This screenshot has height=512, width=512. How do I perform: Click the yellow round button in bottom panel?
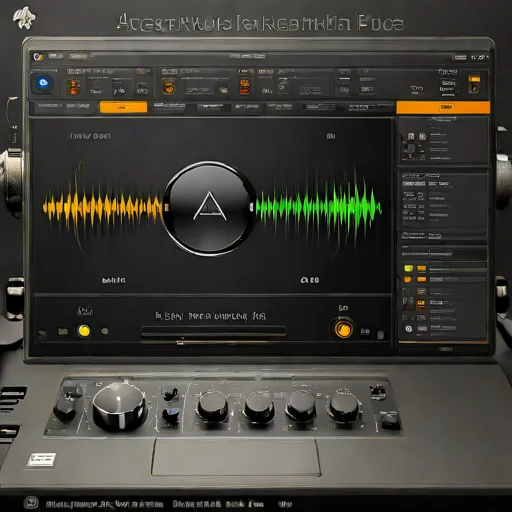(x=84, y=331)
